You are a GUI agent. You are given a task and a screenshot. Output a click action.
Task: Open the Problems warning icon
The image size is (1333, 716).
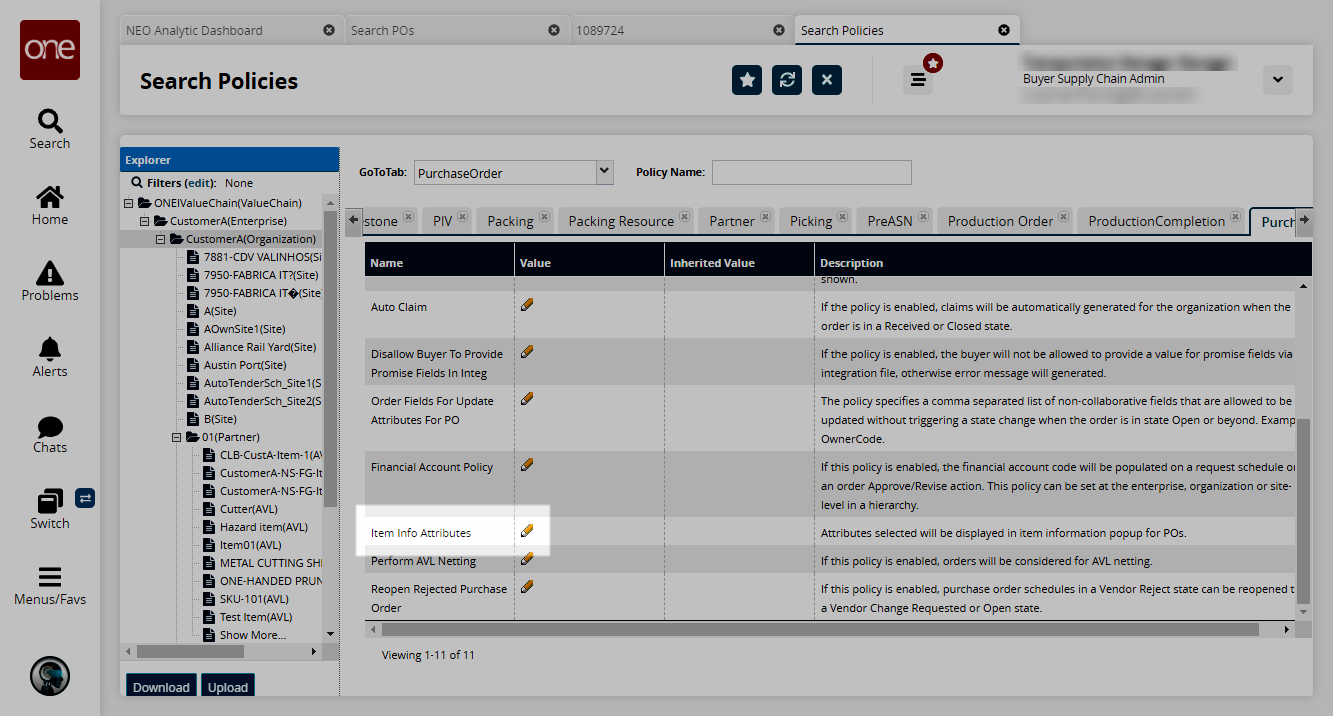point(49,273)
